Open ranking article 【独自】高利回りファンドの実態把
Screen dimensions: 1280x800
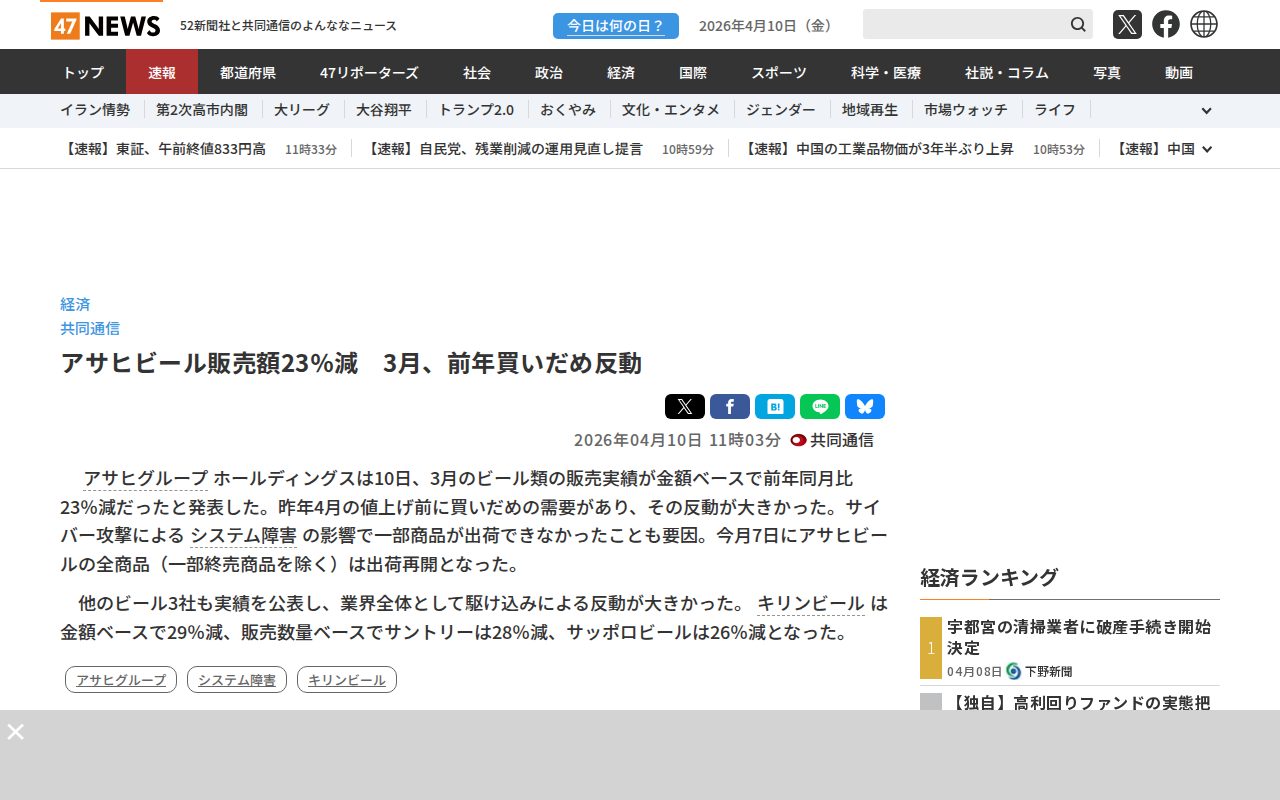1081,703
